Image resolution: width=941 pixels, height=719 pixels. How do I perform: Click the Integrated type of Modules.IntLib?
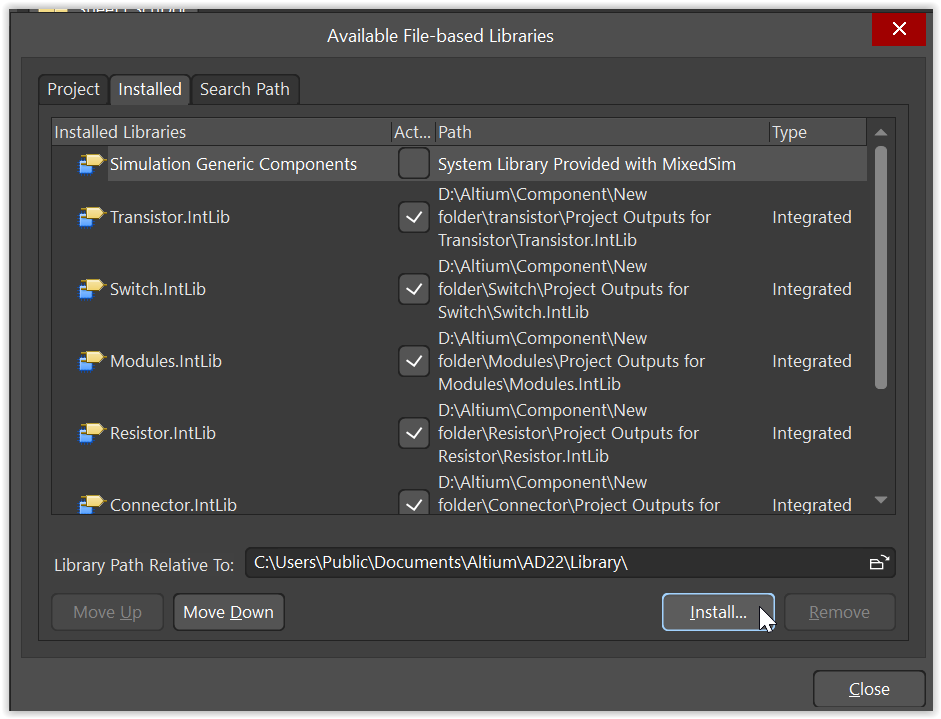[812, 361]
